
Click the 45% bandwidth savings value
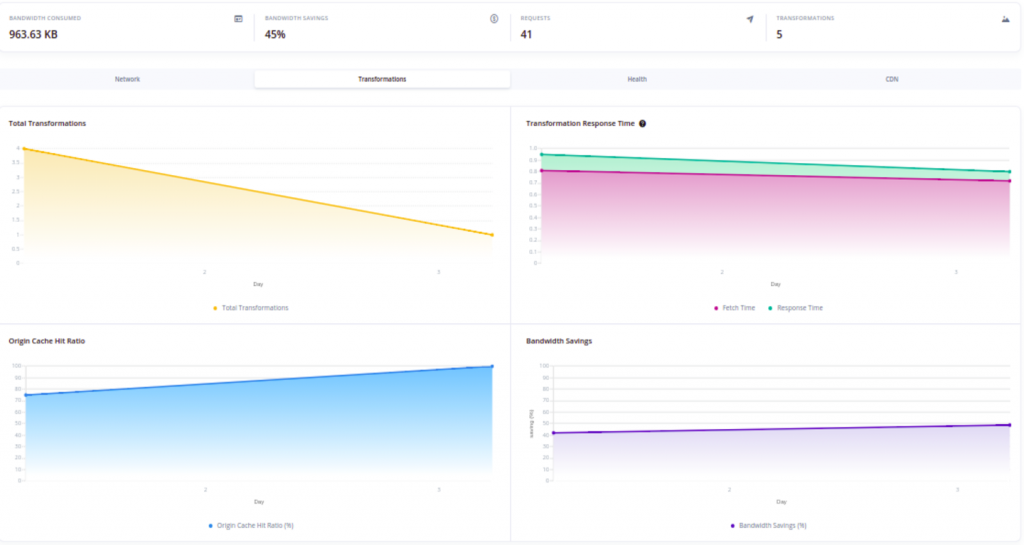275,34
